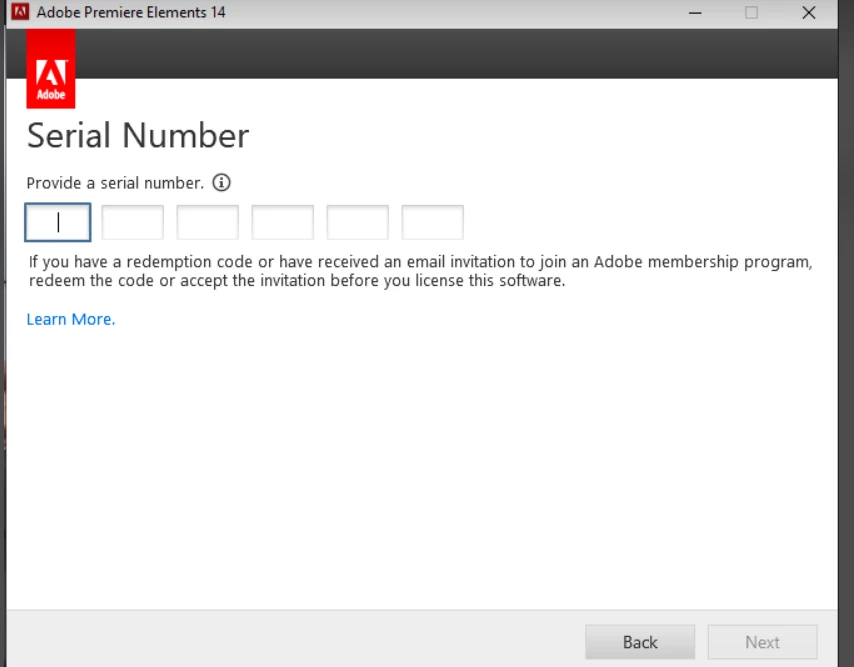The width and height of the screenshot is (854, 667).
Task: Click the 'Serial Number' heading
Action: tap(138, 135)
